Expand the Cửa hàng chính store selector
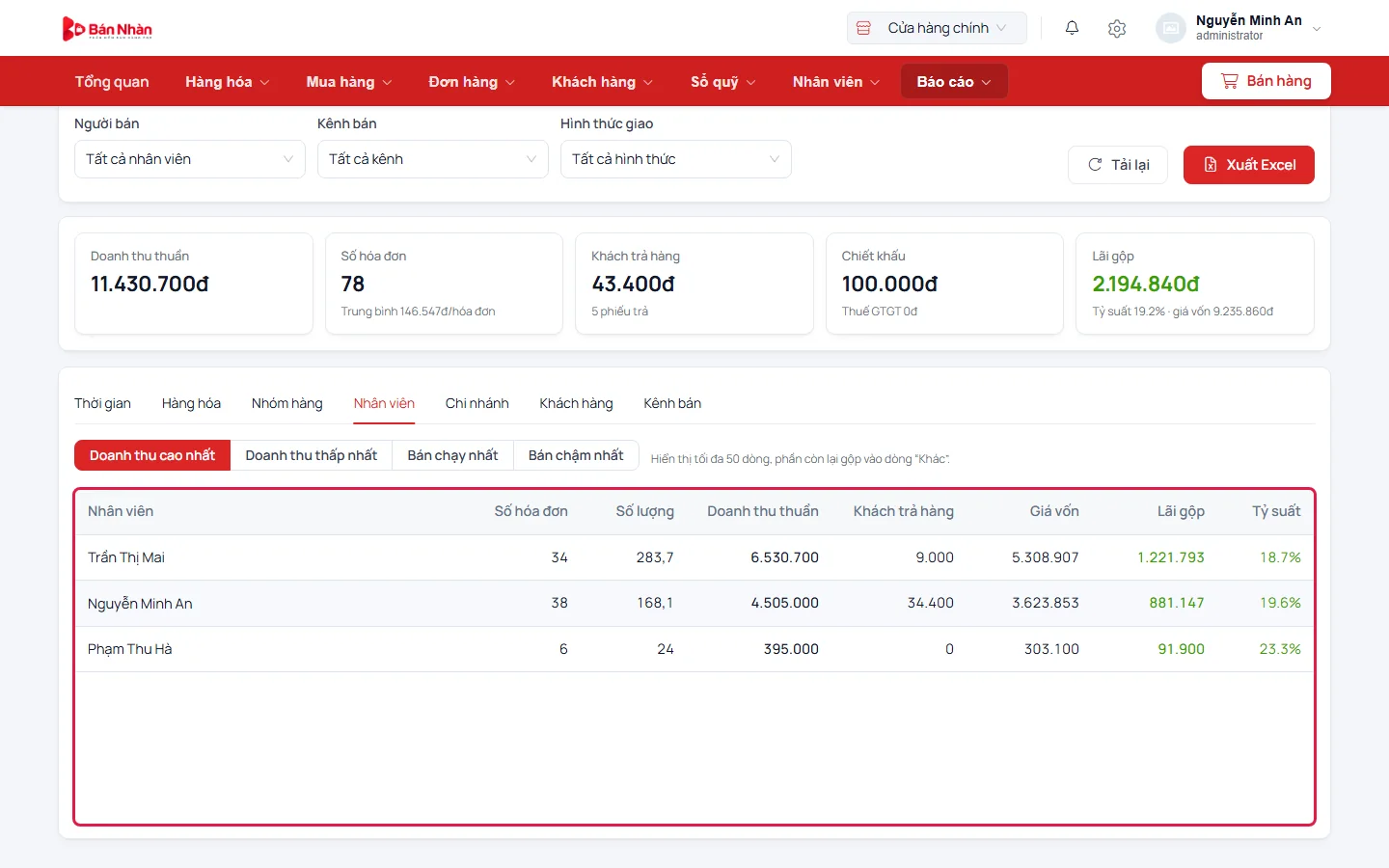 (x=937, y=28)
